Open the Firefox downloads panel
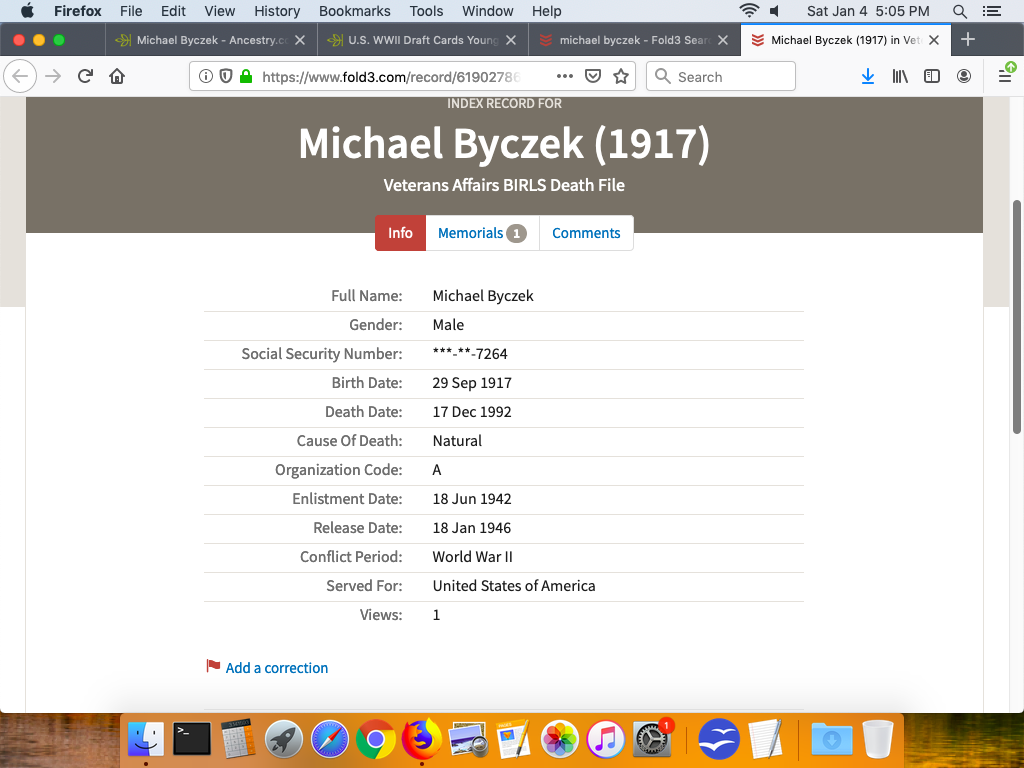The width and height of the screenshot is (1024, 768). point(867,77)
